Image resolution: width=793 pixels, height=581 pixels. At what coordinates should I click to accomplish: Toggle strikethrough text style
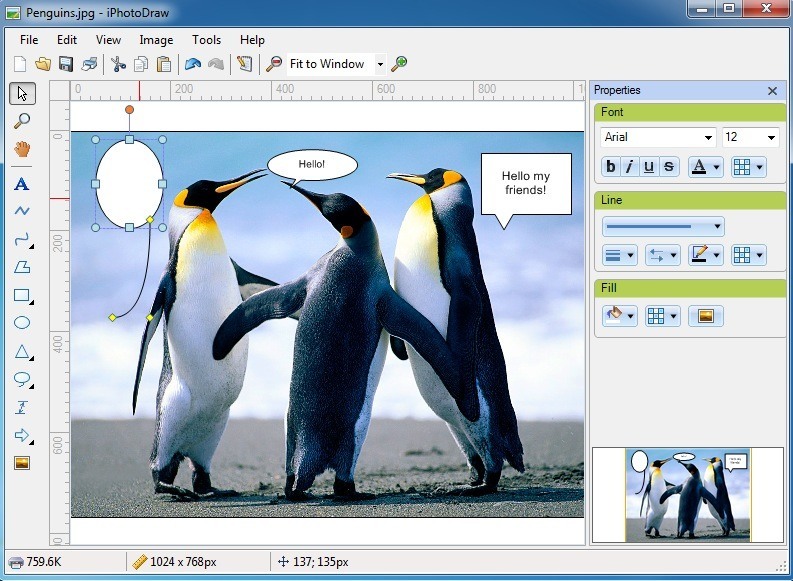pos(668,167)
